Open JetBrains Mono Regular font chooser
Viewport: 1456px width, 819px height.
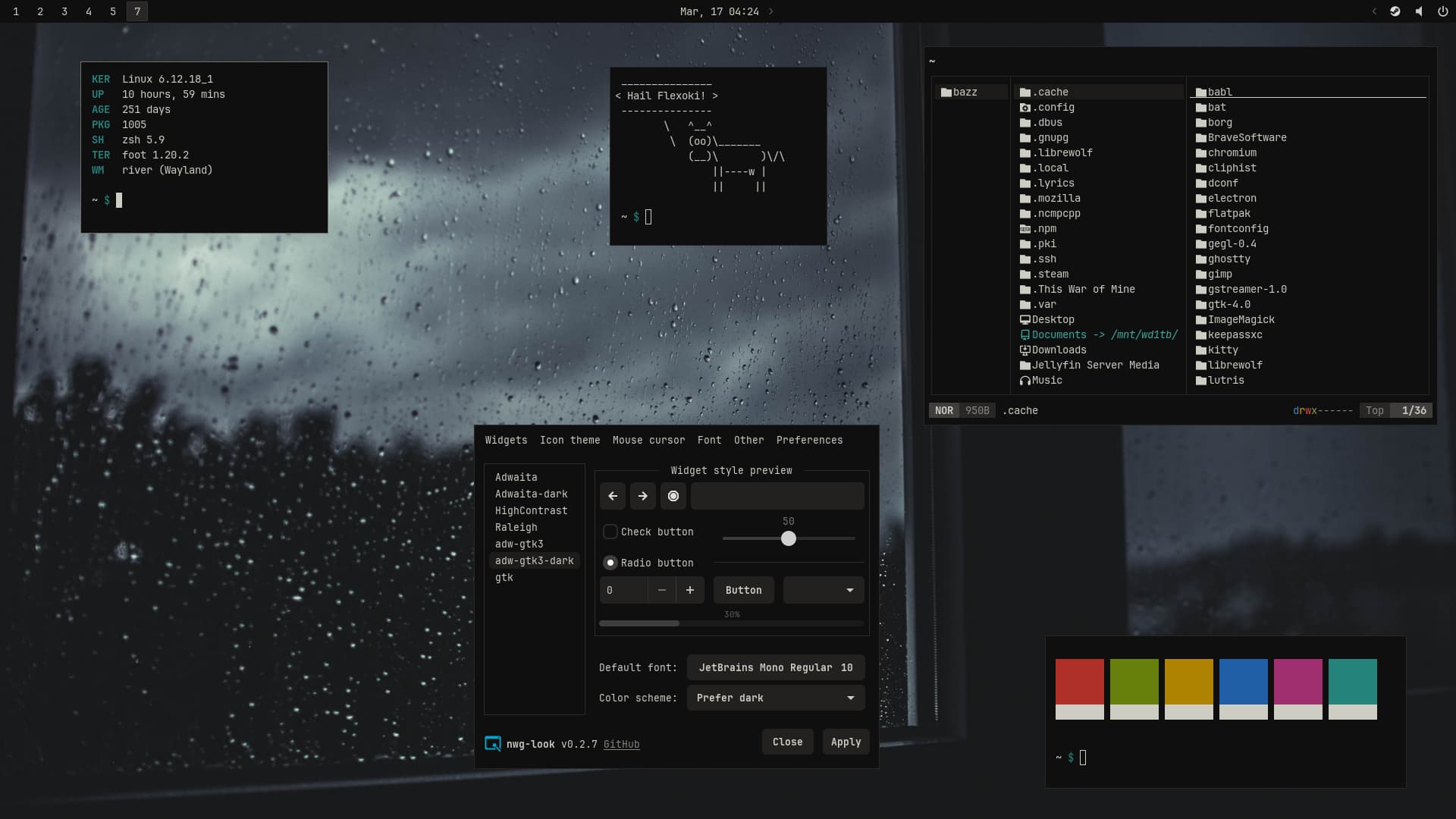(x=775, y=667)
